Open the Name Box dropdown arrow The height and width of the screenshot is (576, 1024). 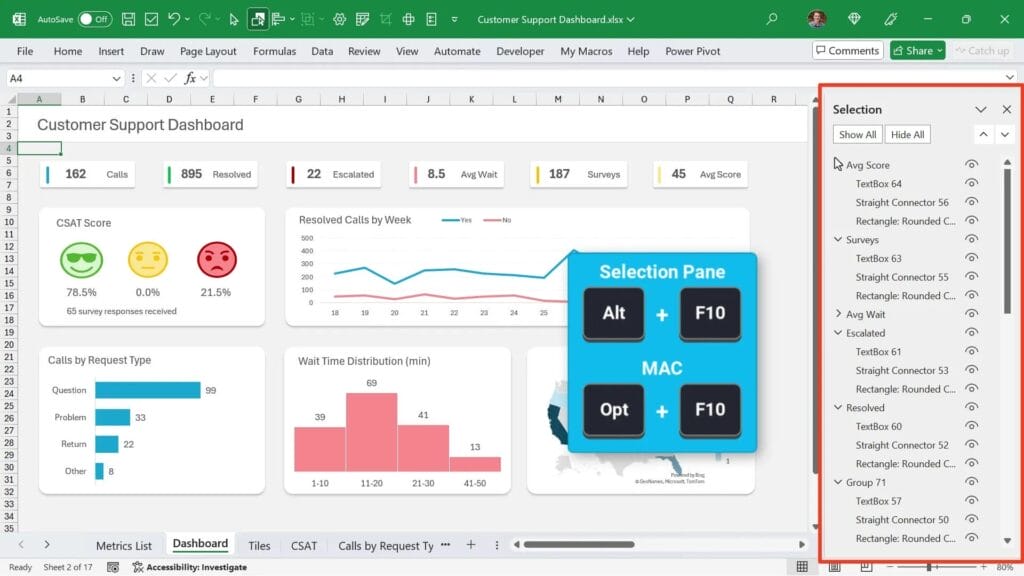click(118, 78)
